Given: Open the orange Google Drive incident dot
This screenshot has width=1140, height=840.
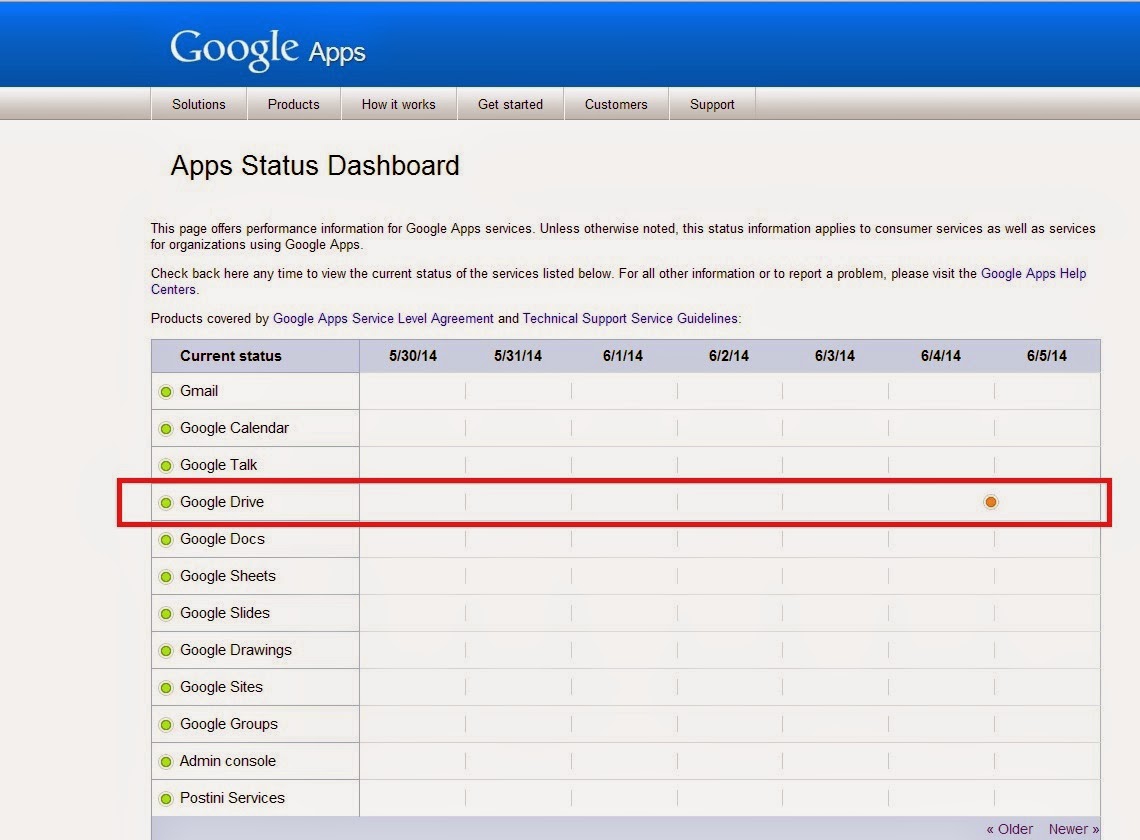Looking at the screenshot, I should tap(990, 502).
